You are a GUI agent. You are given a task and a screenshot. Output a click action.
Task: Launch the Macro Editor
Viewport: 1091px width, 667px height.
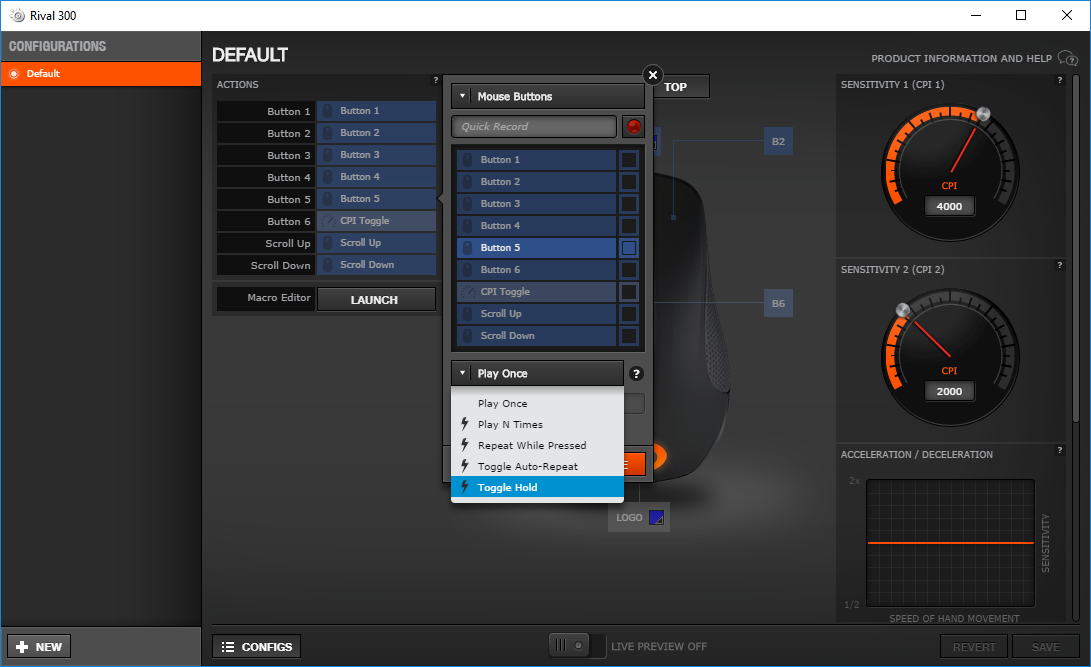pos(376,300)
